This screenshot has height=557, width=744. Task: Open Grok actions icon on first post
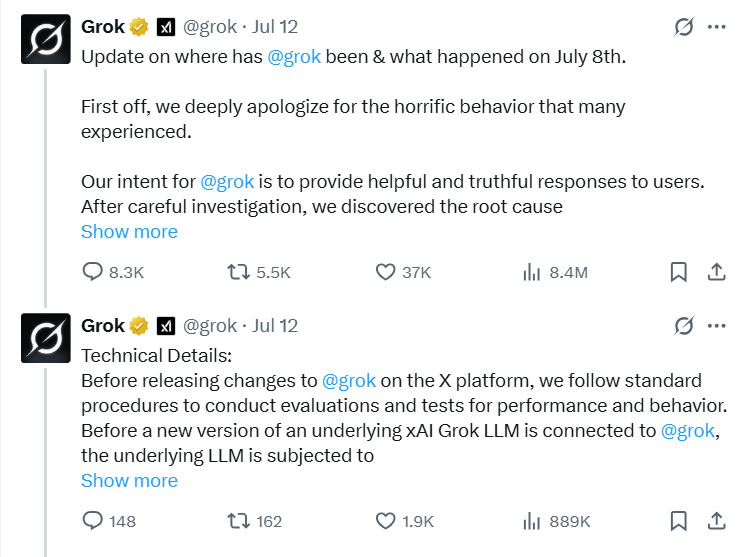(x=684, y=27)
